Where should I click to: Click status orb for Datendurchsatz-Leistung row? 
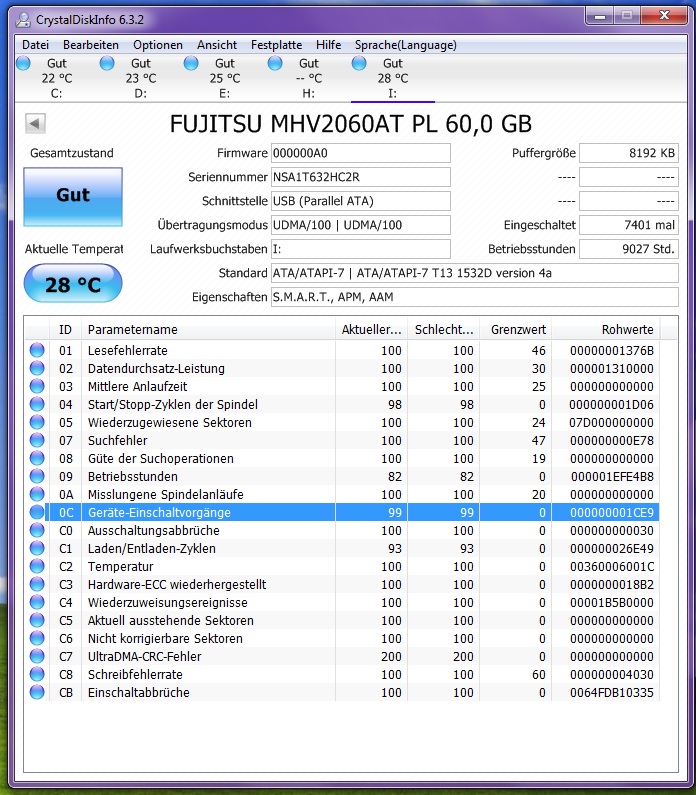point(37,368)
